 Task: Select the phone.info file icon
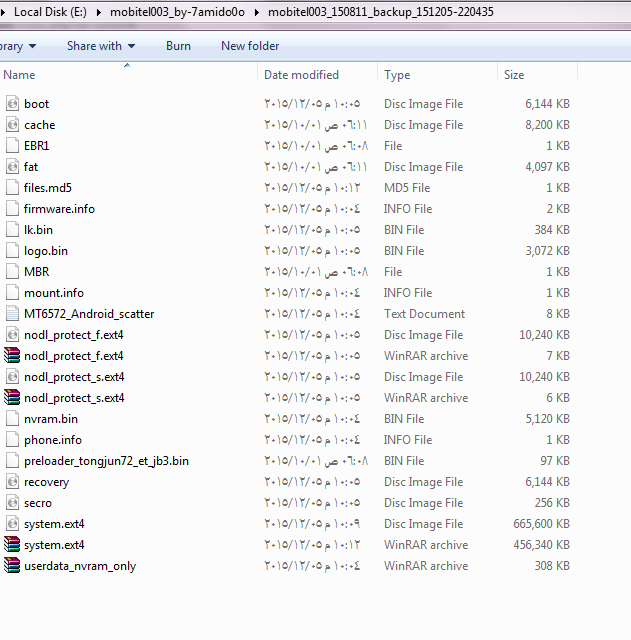pos(13,440)
